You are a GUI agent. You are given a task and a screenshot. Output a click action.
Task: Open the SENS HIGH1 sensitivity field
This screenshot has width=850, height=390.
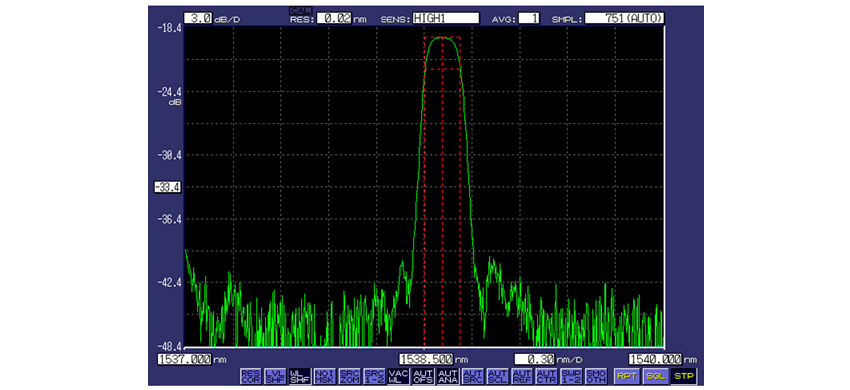446,18
